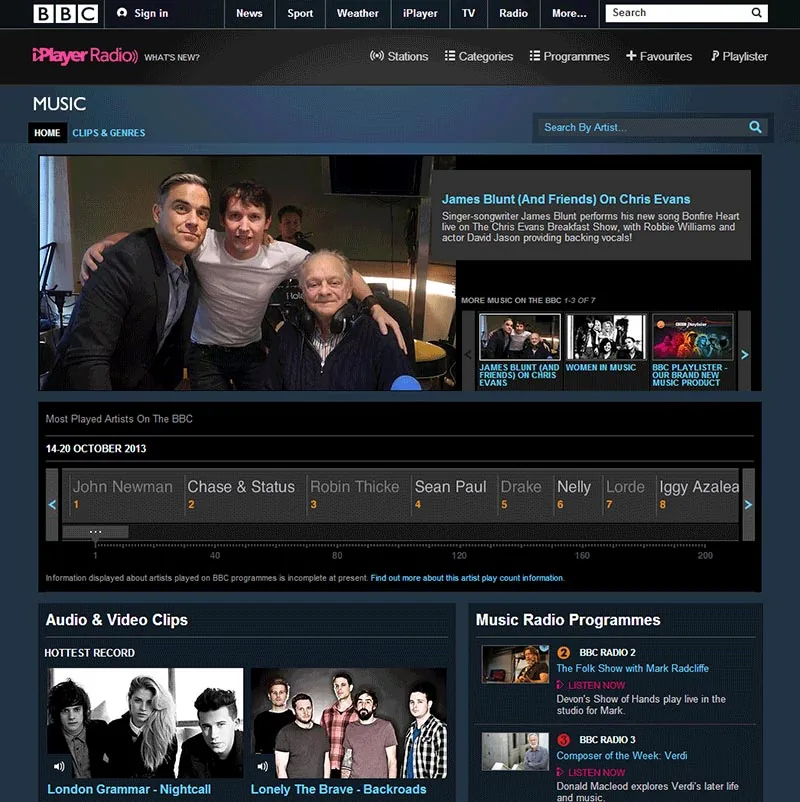The width and height of the screenshot is (800, 802).
Task: Click the BBC Radio 2 station icon
Action: pyautogui.click(x=563, y=653)
